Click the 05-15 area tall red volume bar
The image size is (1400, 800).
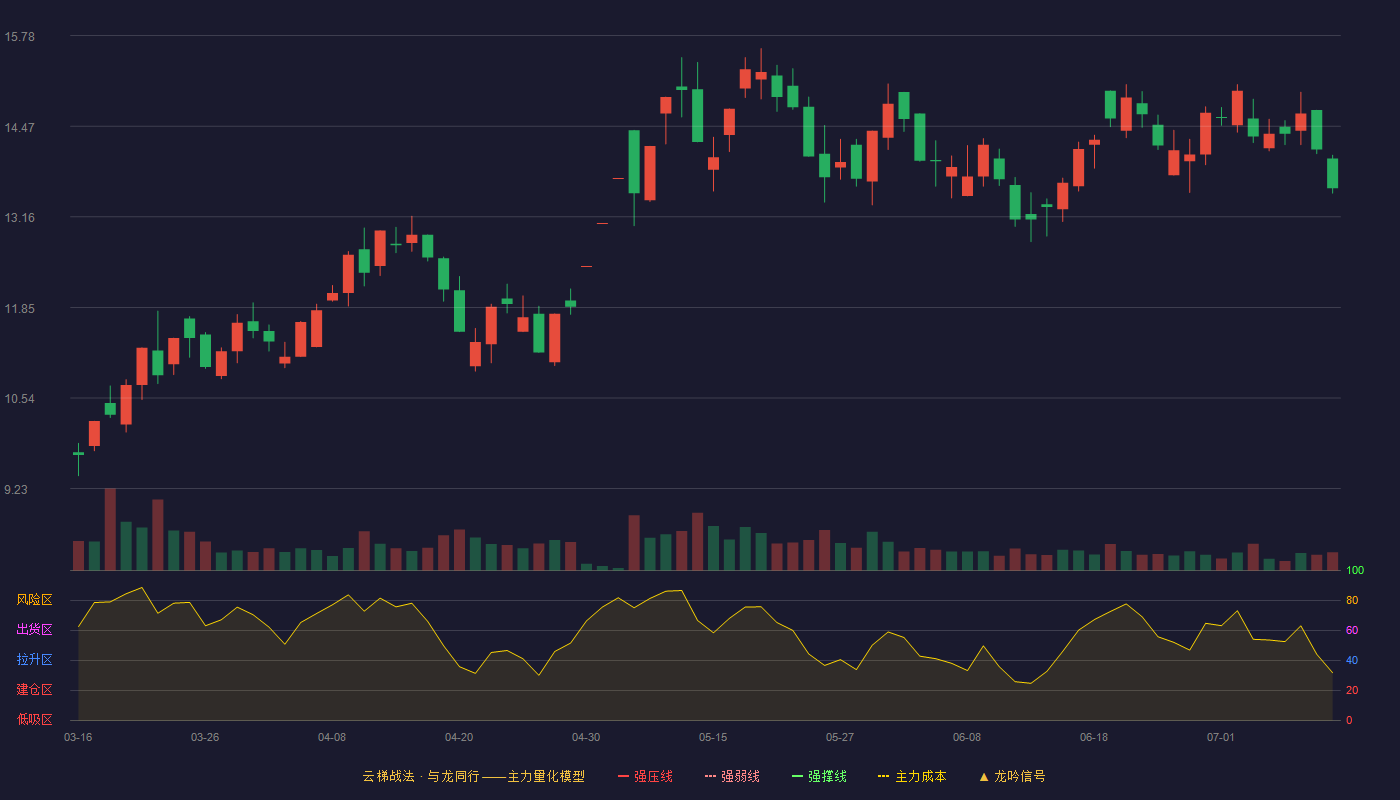tap(697, 541)
